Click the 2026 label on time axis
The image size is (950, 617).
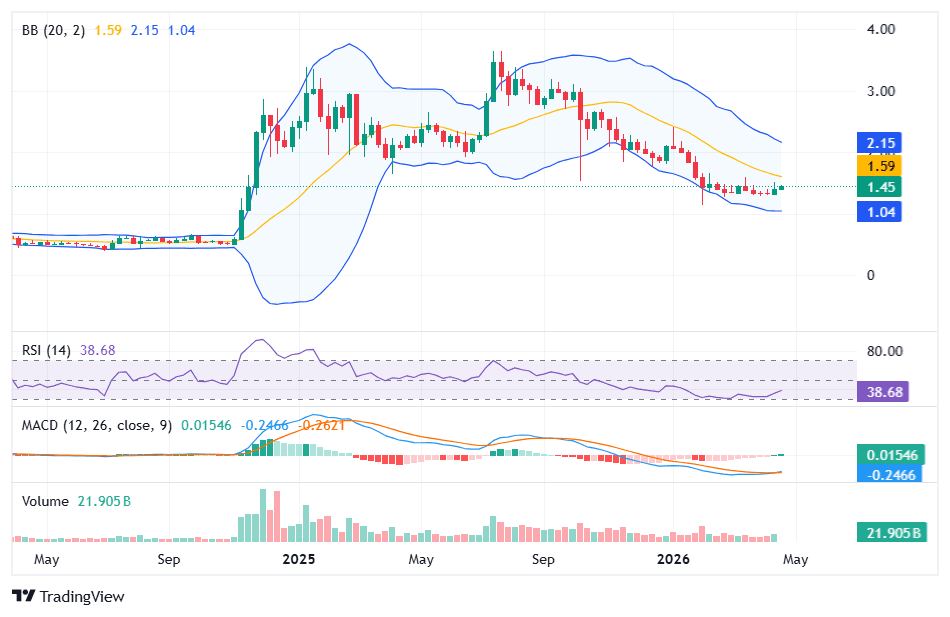(x=670, y=559)
